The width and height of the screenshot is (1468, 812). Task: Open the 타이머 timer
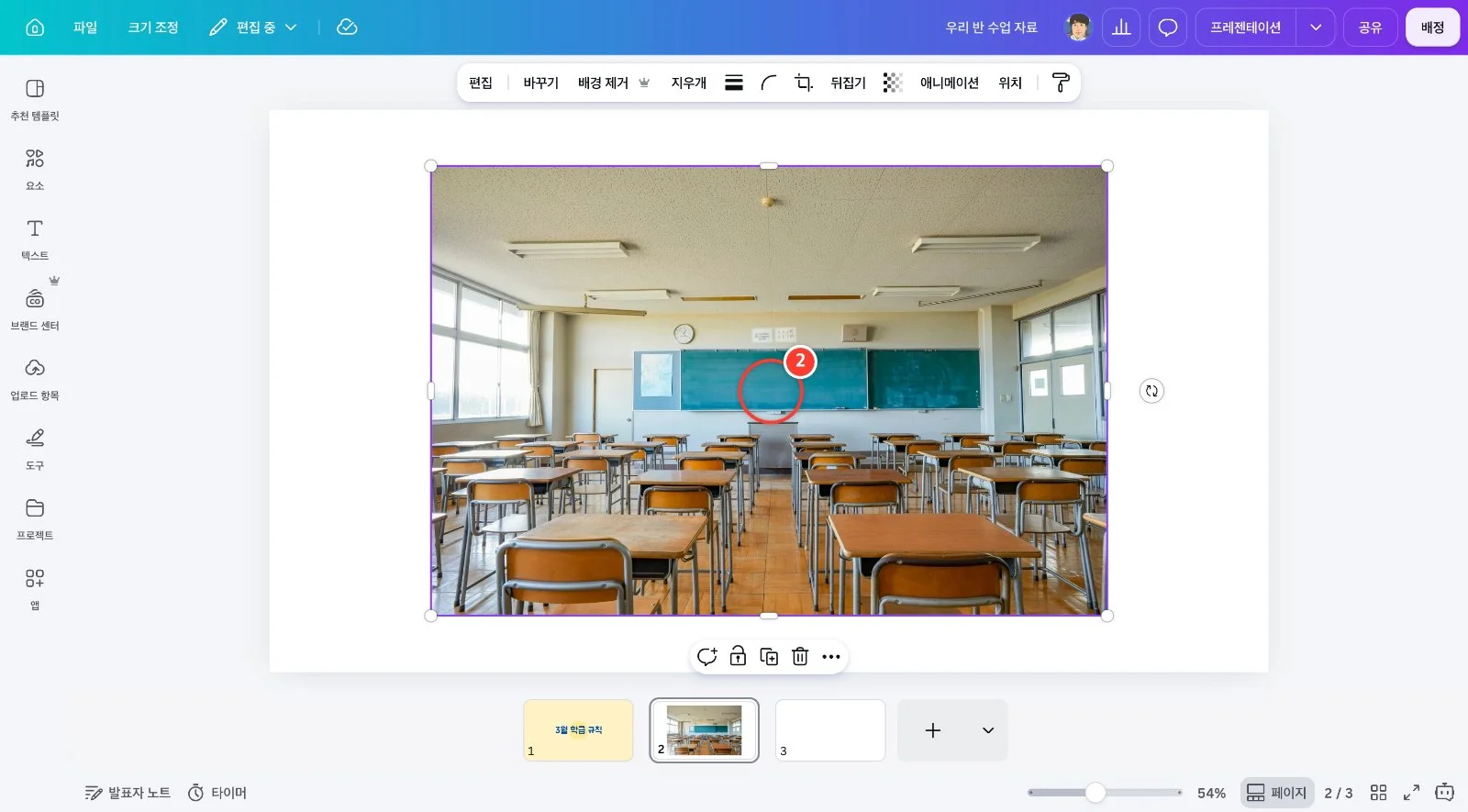coord(217,793)
